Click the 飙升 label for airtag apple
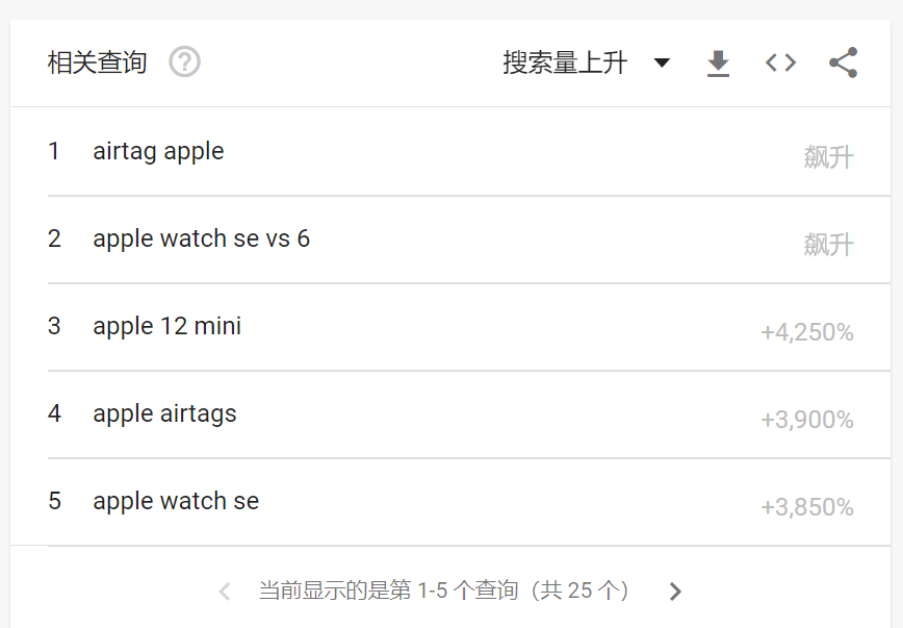903x628 pixels. click(828, 157)
